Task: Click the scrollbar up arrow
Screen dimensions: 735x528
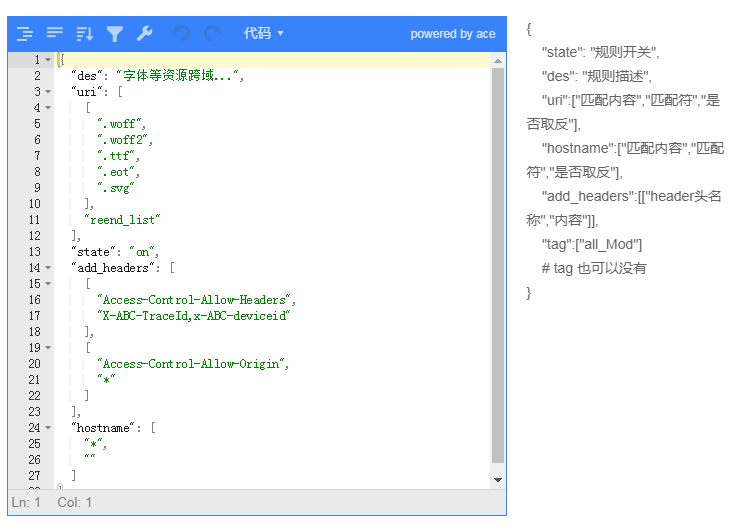Action: click(x=498, y=60)
